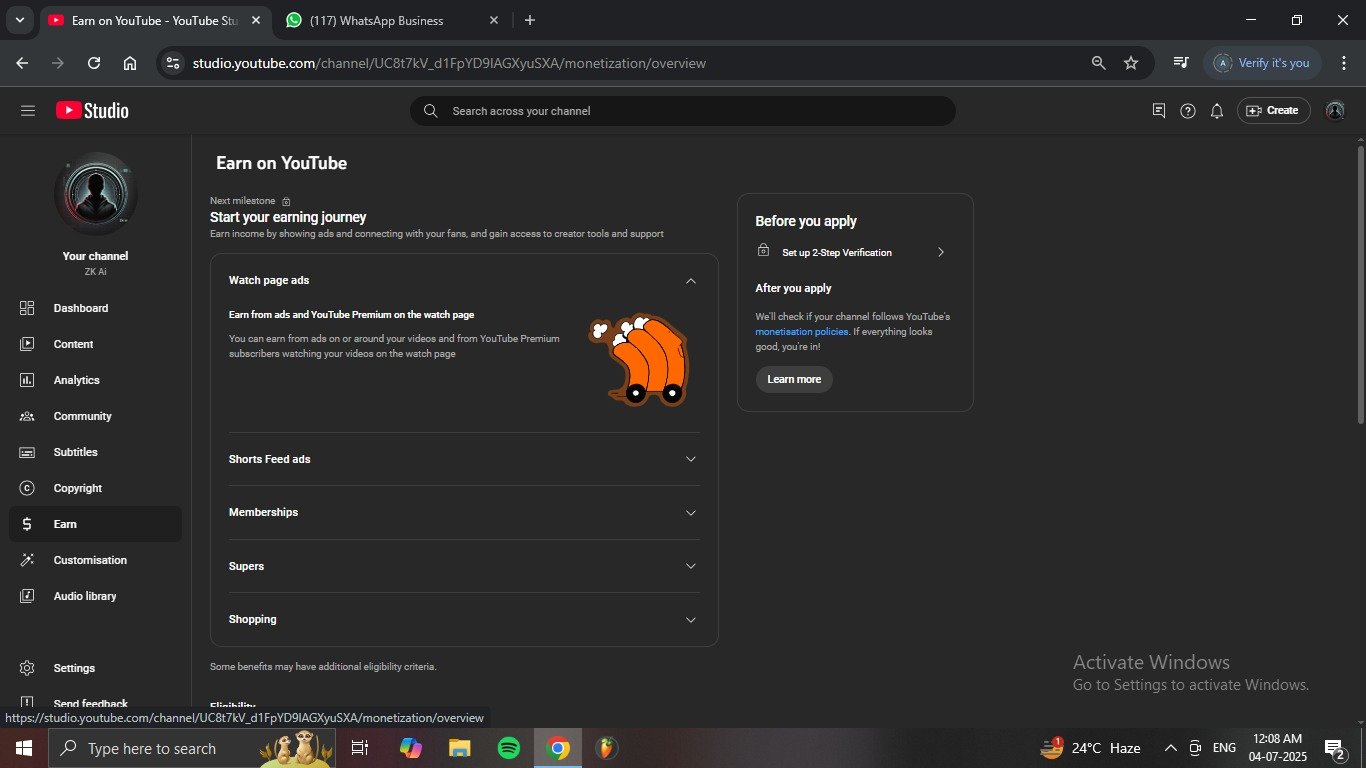Click the browser address bar URL
1366x768 pixels.
(450, 63)
